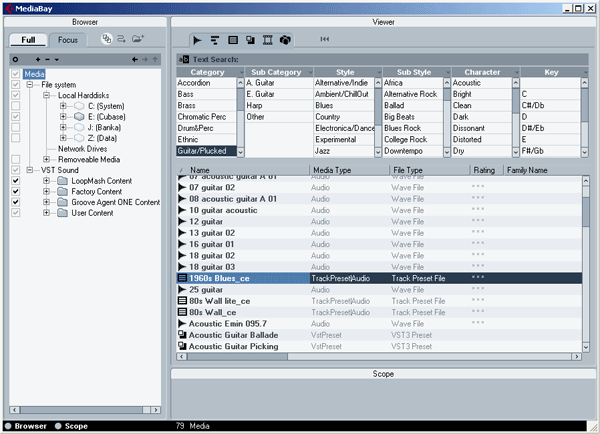The height and width of the screenshot is (434, 600).
Task: Click the project files cube filter icon
Action: click(285, 39)
